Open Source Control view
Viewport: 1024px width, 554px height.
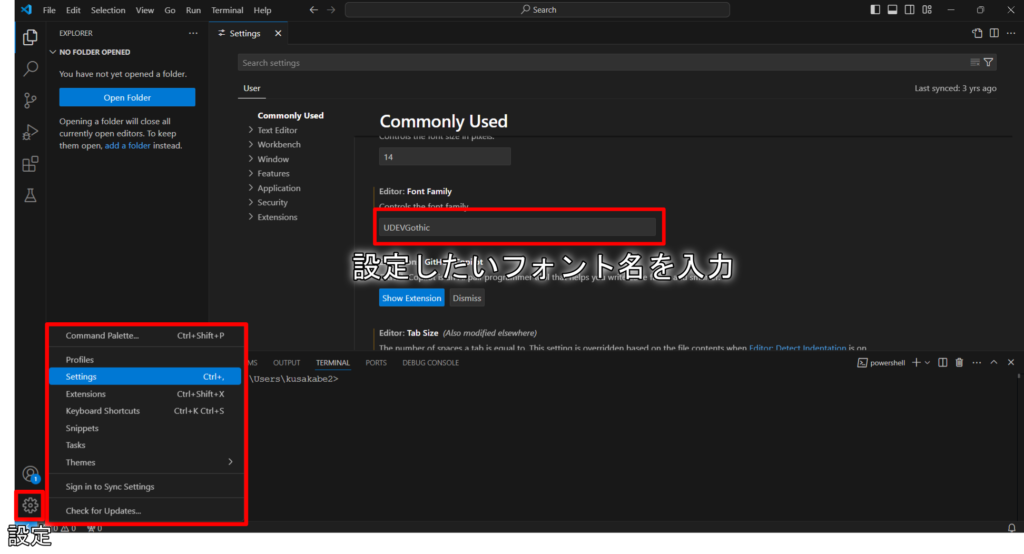(x=30, y=100)
